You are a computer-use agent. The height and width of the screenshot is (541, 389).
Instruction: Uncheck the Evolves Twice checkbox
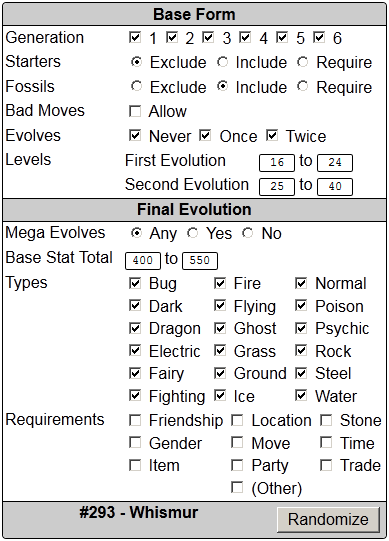(x=272, y=135)
